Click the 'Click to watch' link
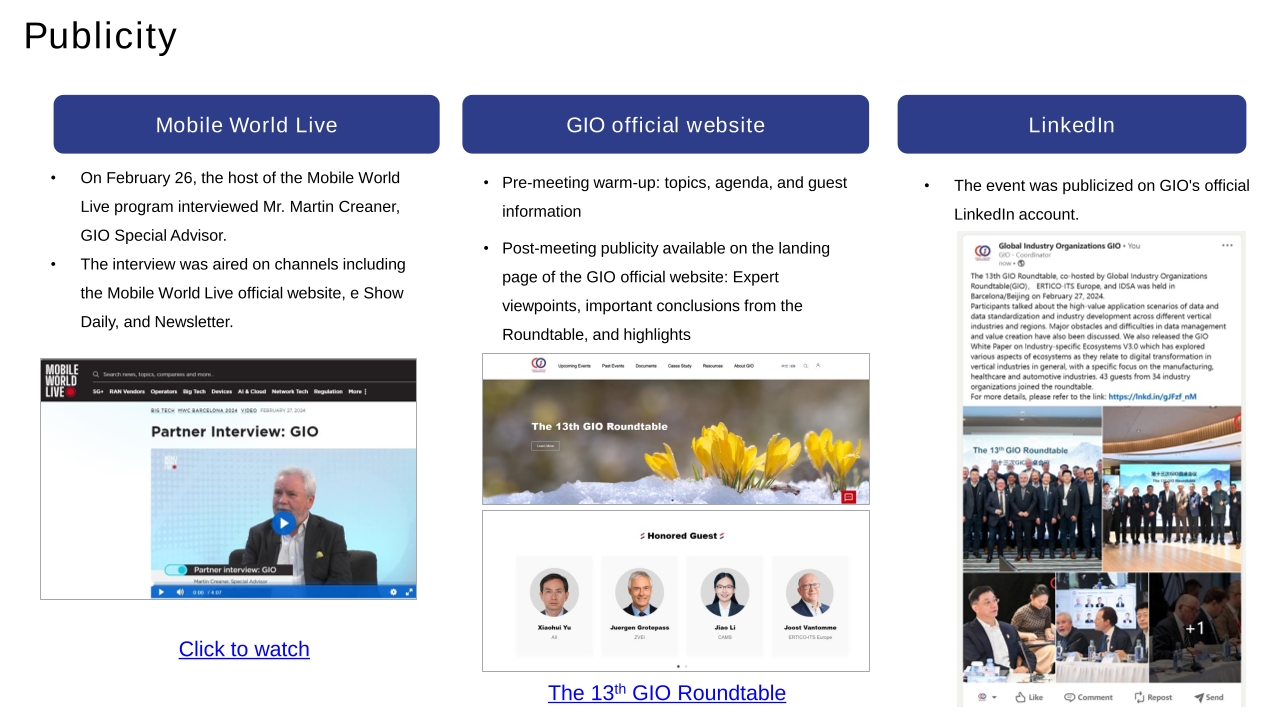This screenshot has width=1280, height=720. [x=244, y=649]
